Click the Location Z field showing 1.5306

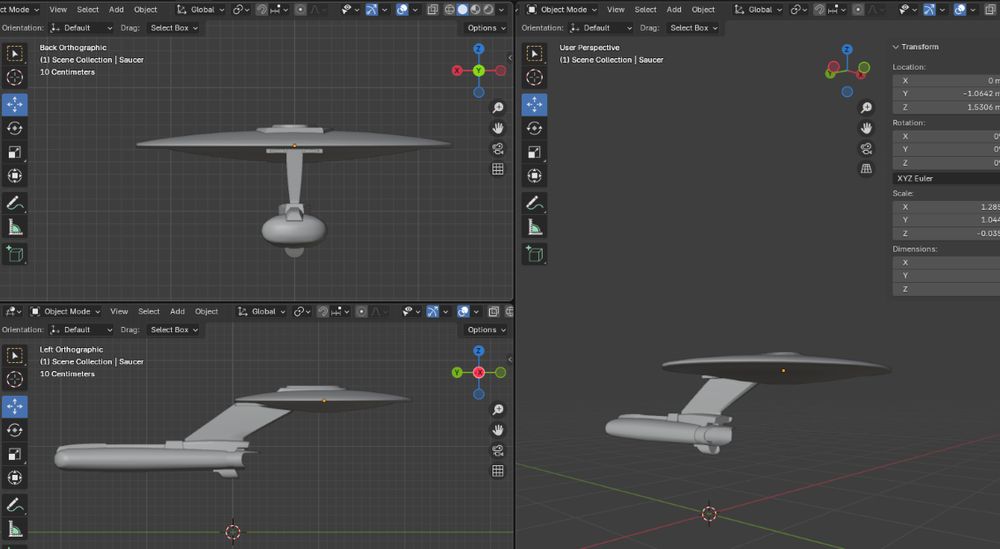(946, 107)
